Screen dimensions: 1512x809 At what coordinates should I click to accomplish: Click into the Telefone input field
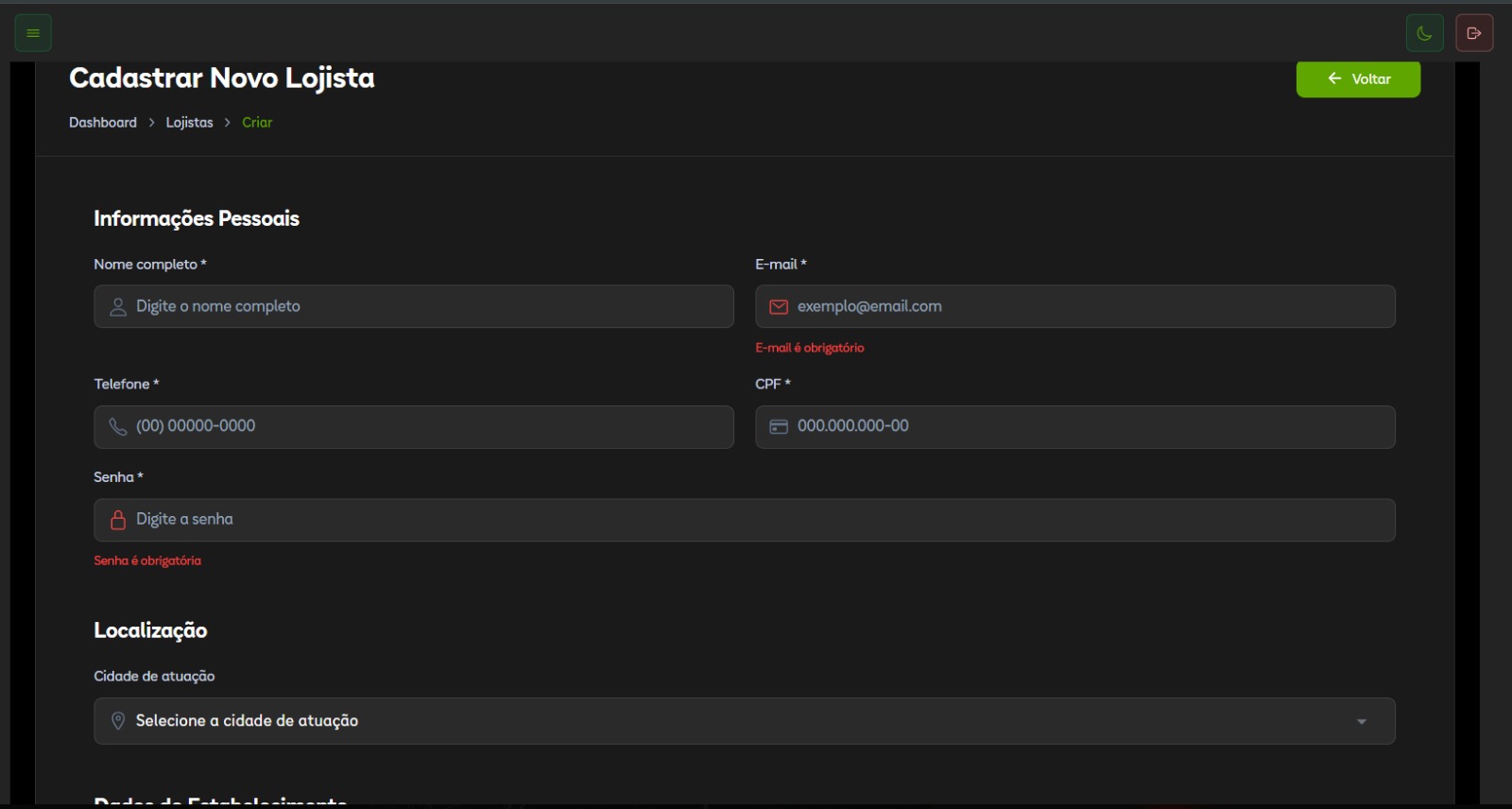[x=425, y=427]
